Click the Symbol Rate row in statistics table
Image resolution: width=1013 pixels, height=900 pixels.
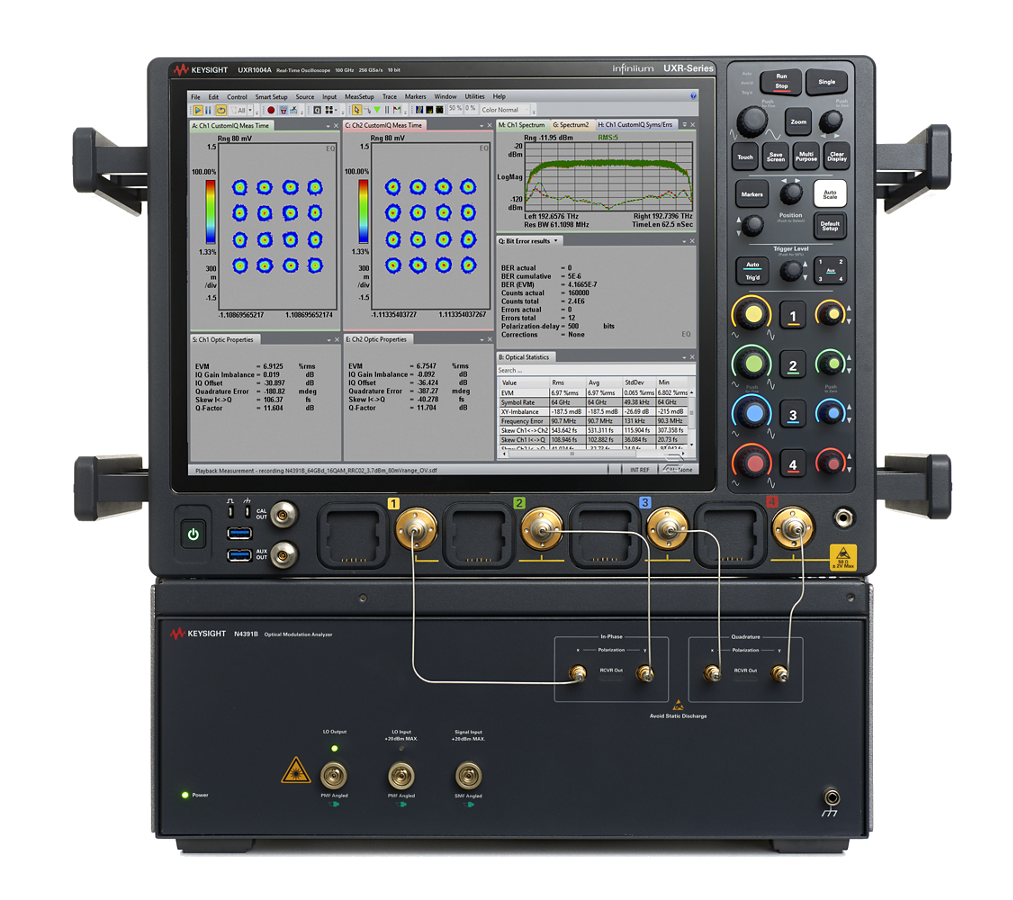click(x=594, y=402)
